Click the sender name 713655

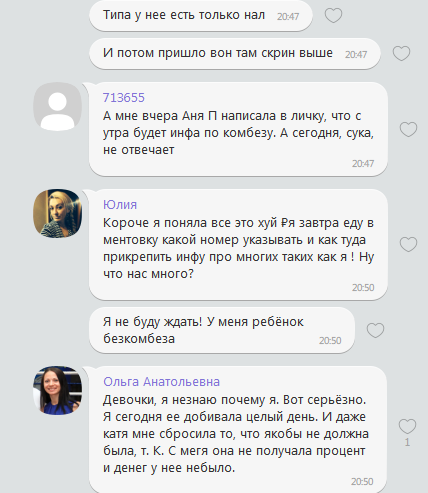click(124, 98)
